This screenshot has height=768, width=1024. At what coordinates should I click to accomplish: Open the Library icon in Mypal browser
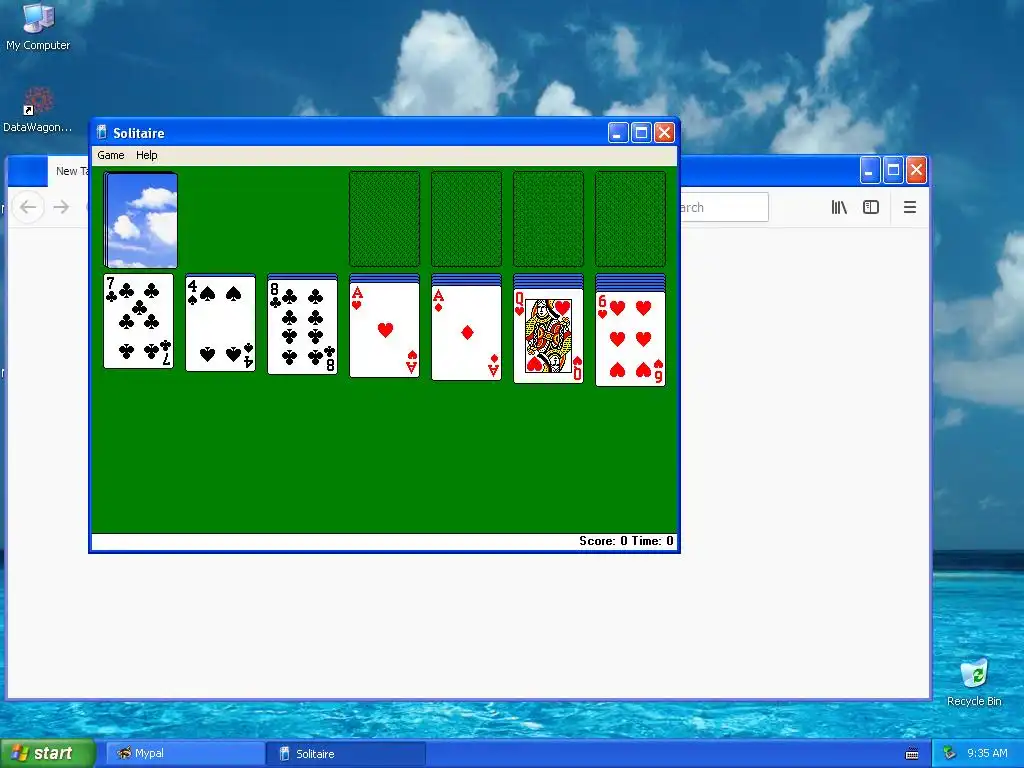click(839, 207)
